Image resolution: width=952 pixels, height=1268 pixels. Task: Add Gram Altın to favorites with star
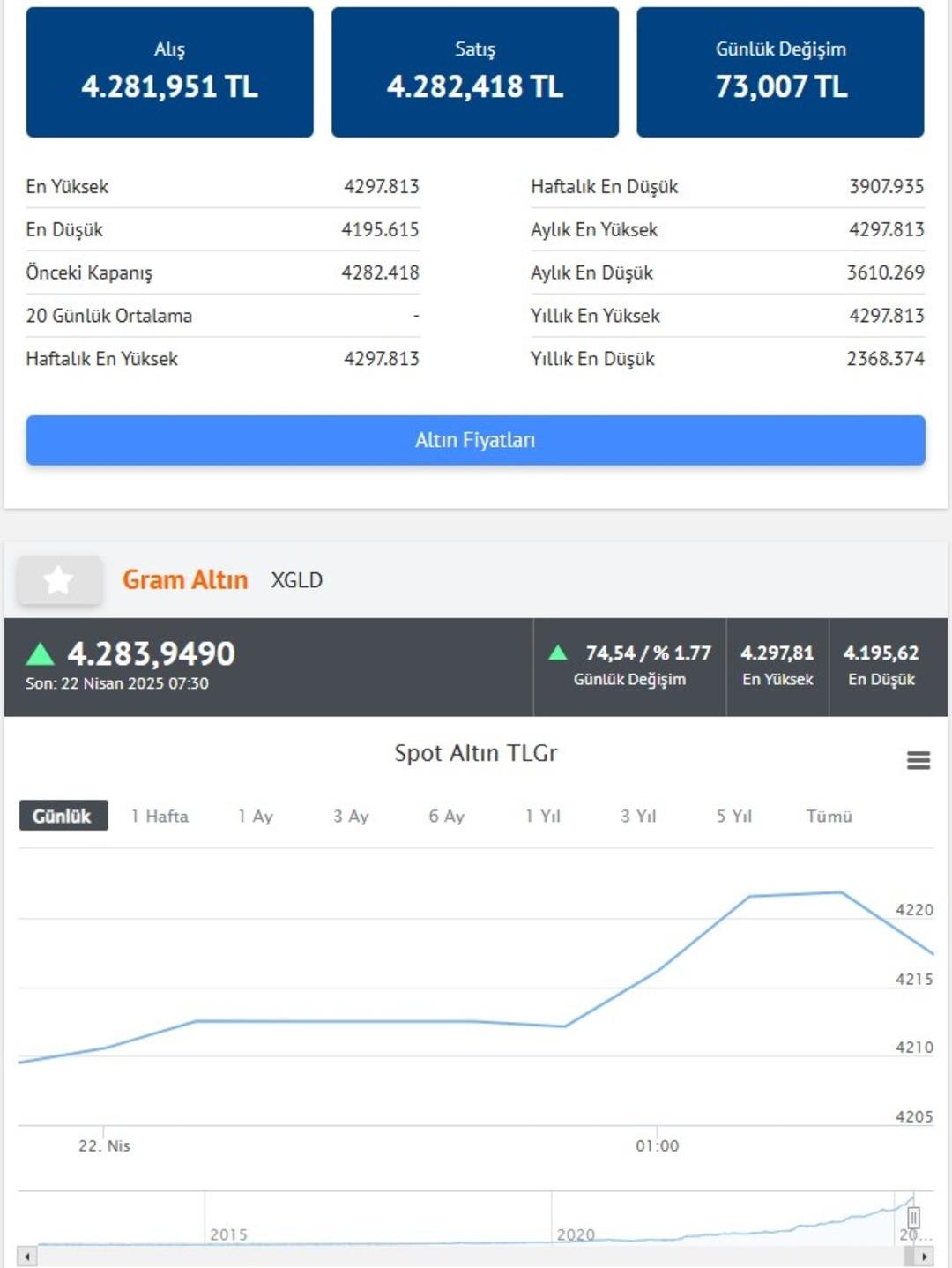click(59, 580)
